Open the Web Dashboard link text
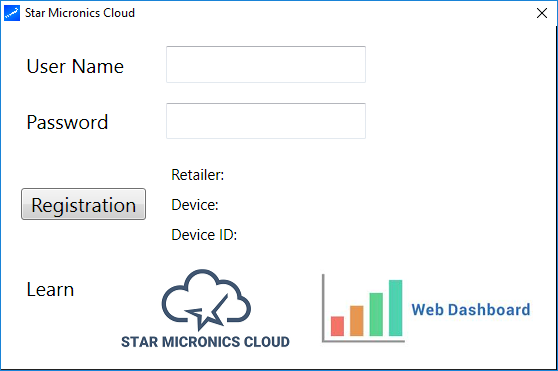 (471, 309)
